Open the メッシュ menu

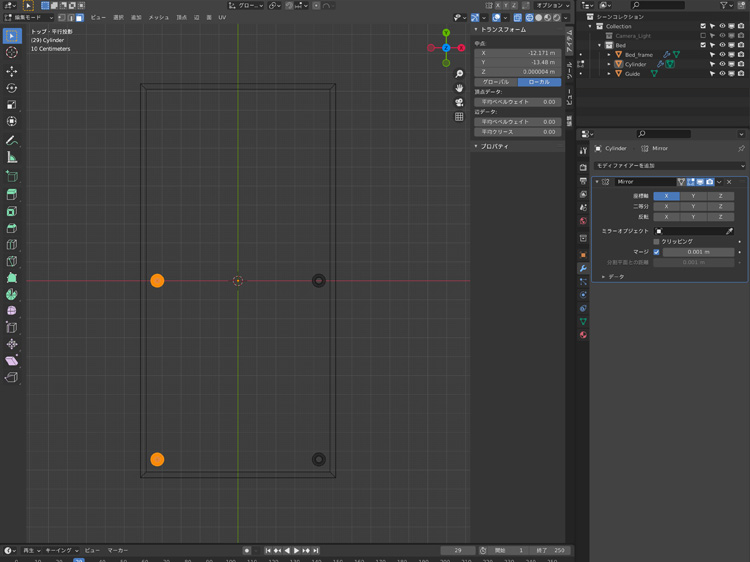[x=159, y=17]
